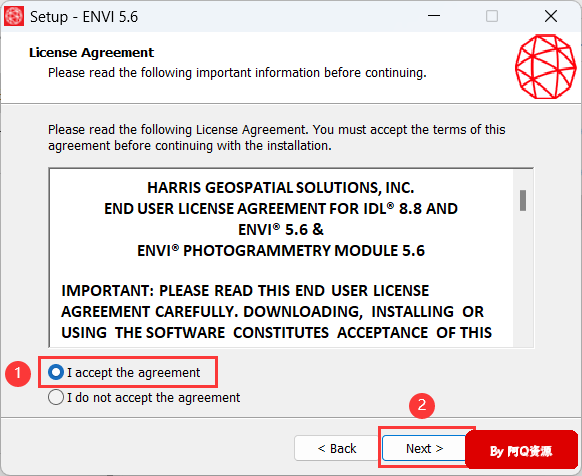Continue with the Next > button
Viewport: 582px width, 476px height.
pyautogui.click(x=424, y=448)
